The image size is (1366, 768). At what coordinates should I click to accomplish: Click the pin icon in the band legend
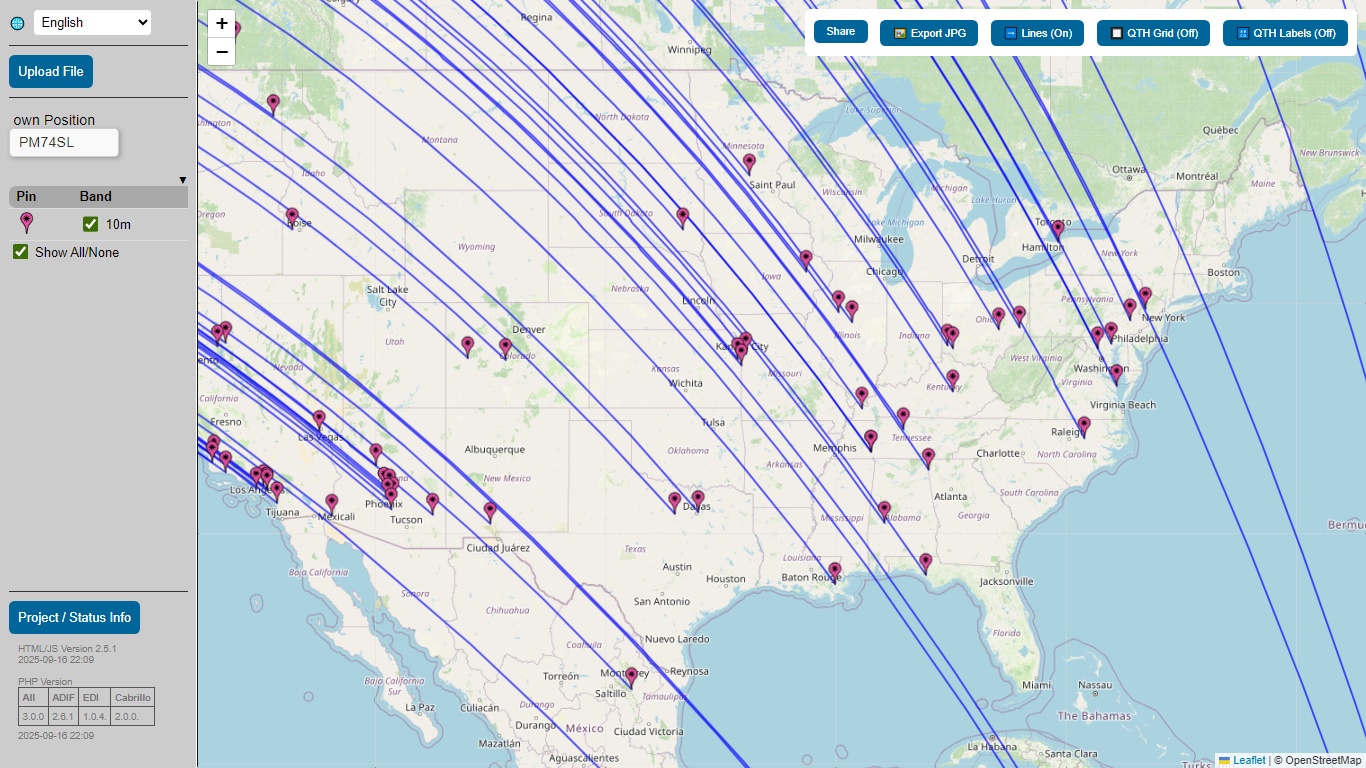click(27, 222)
